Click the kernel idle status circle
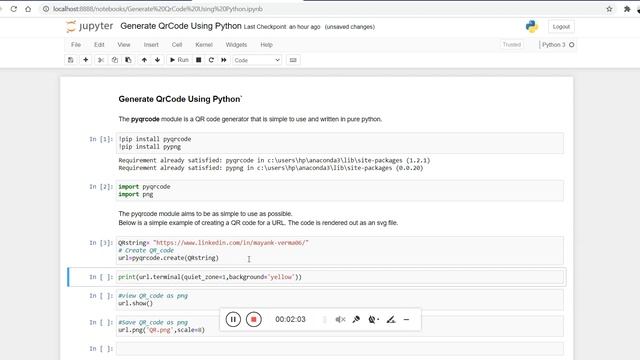The width and height of the screenshot is (640, 360). click(x=571, y=45)
